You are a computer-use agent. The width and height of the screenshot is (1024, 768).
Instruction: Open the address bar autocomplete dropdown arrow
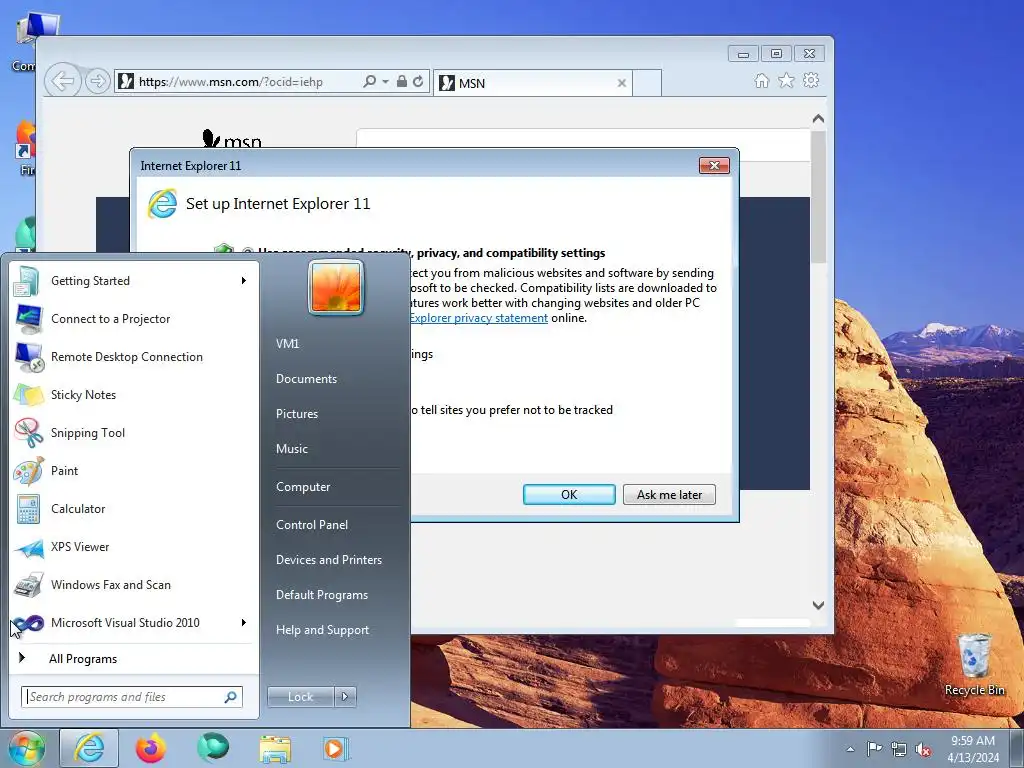coord(385,82)
